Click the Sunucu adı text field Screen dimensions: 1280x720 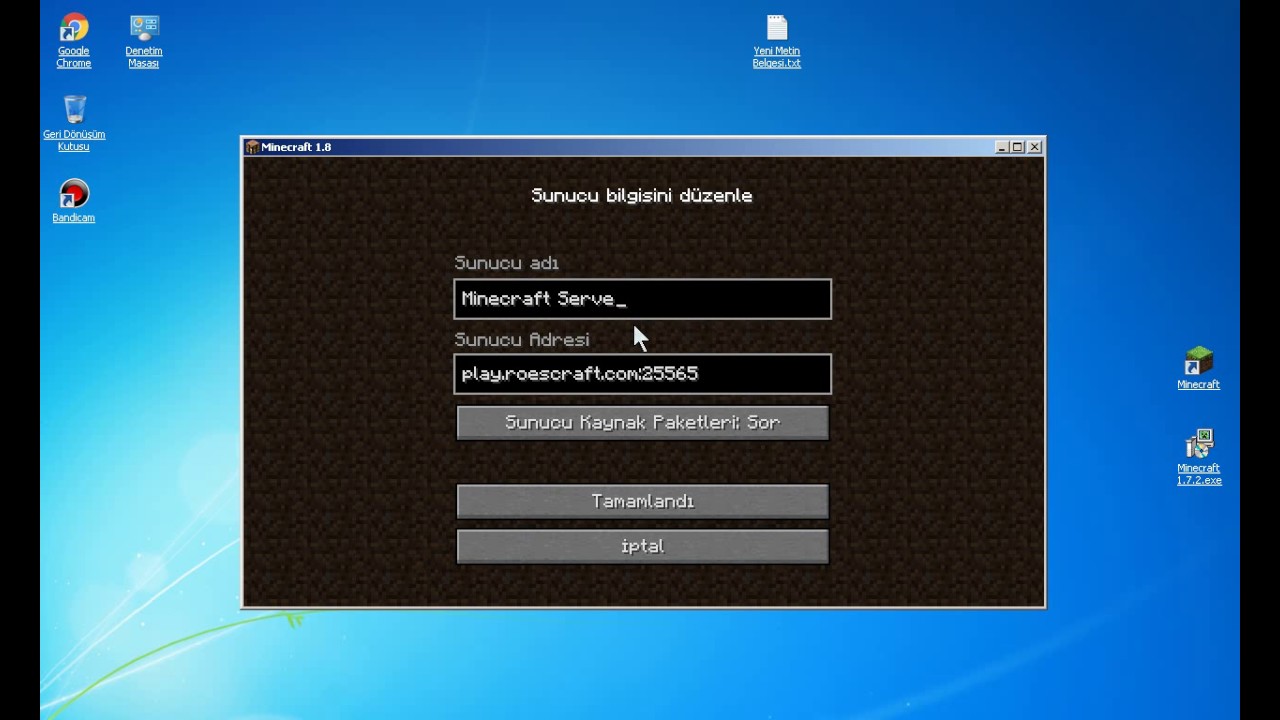pos(642,299)
